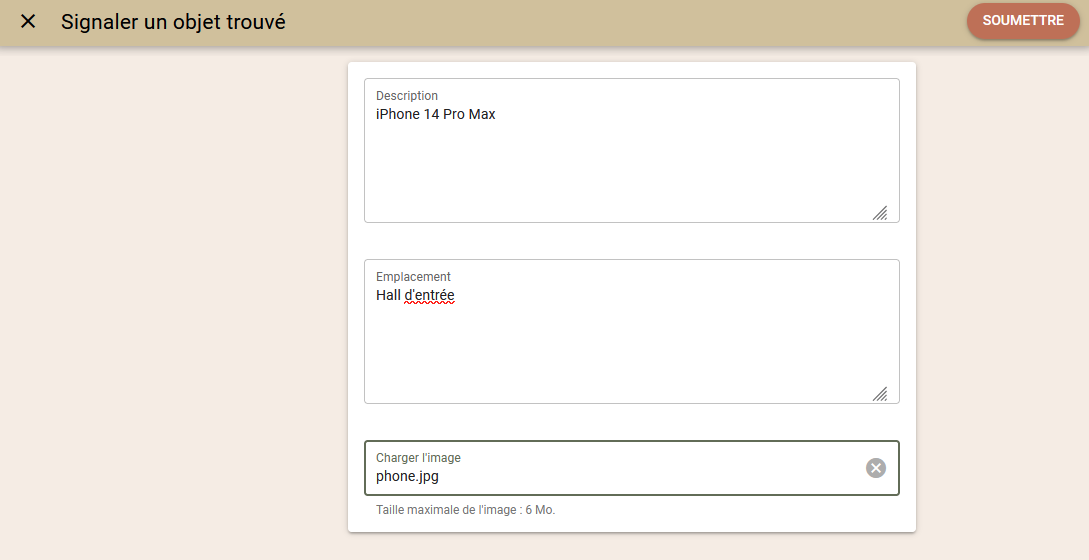Click the "Charger l'image" field label
This screenshot has height=560, width=1089.
pos(418,458)
